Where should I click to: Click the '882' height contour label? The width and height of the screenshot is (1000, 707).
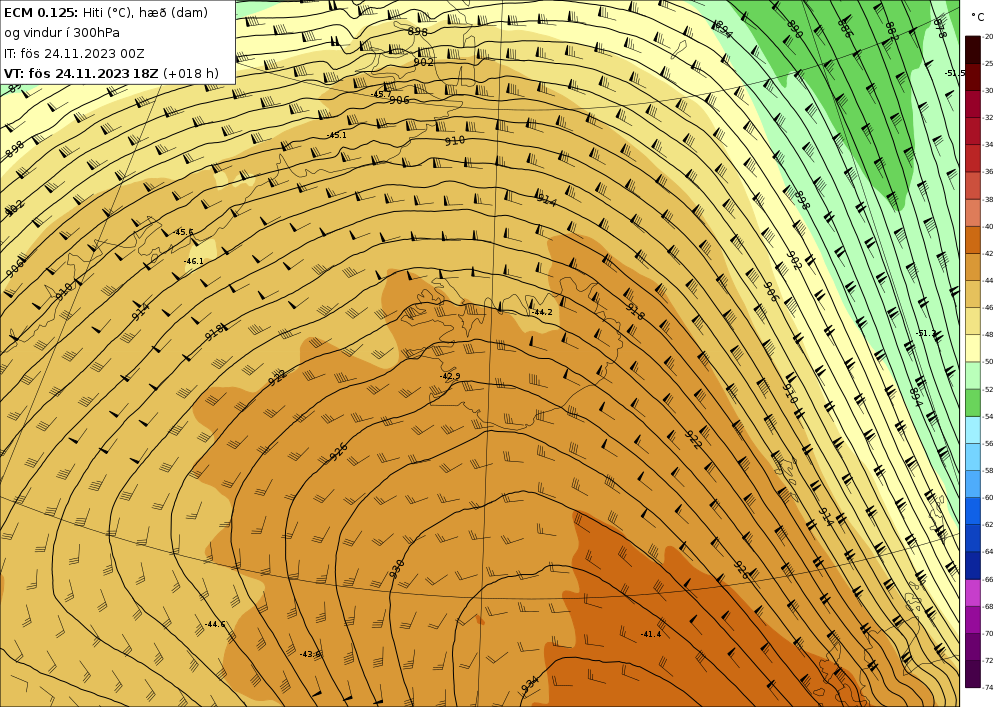click(892, 32)
